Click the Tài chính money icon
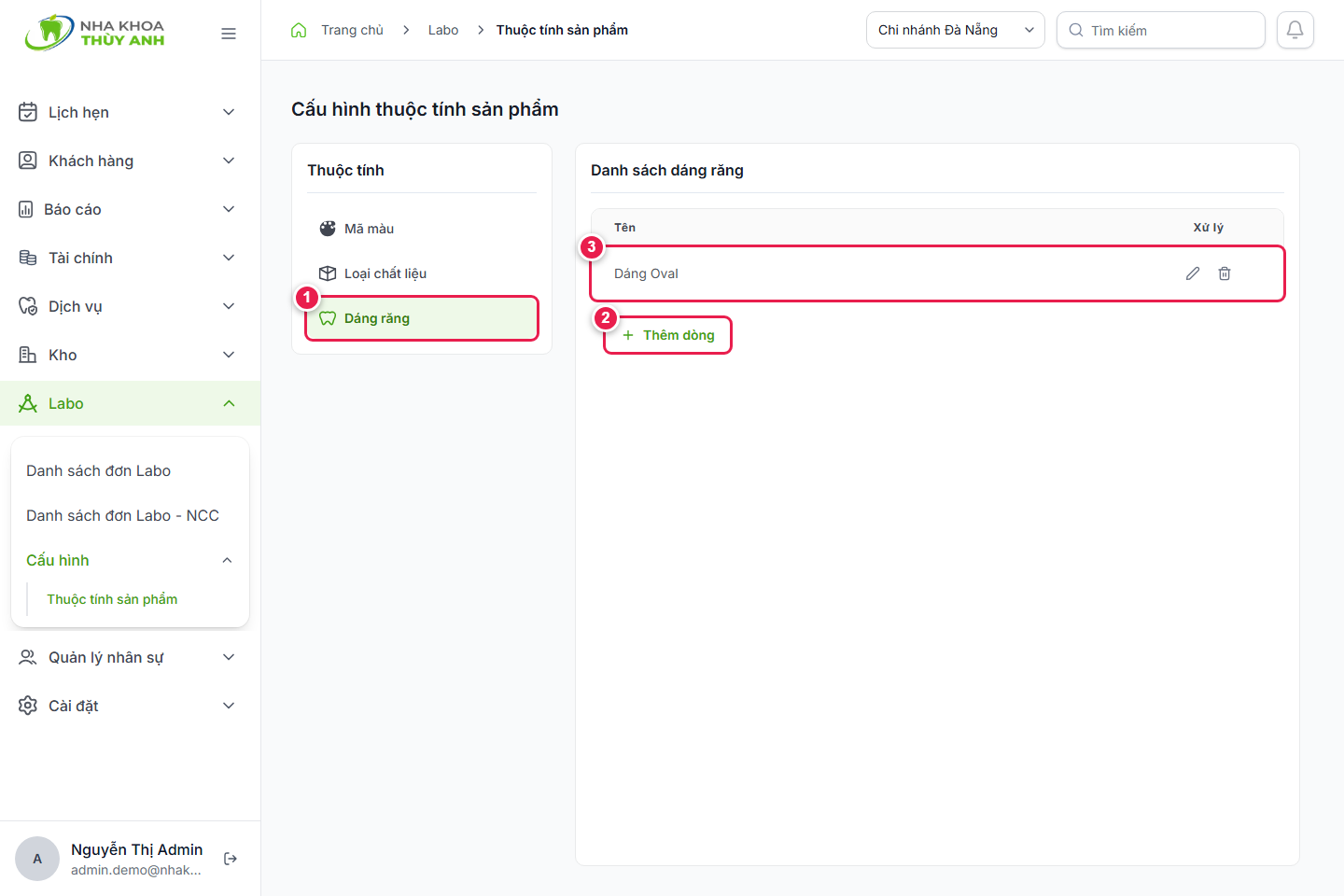This screenshot has height=896, width=1344. click(28, 258)
